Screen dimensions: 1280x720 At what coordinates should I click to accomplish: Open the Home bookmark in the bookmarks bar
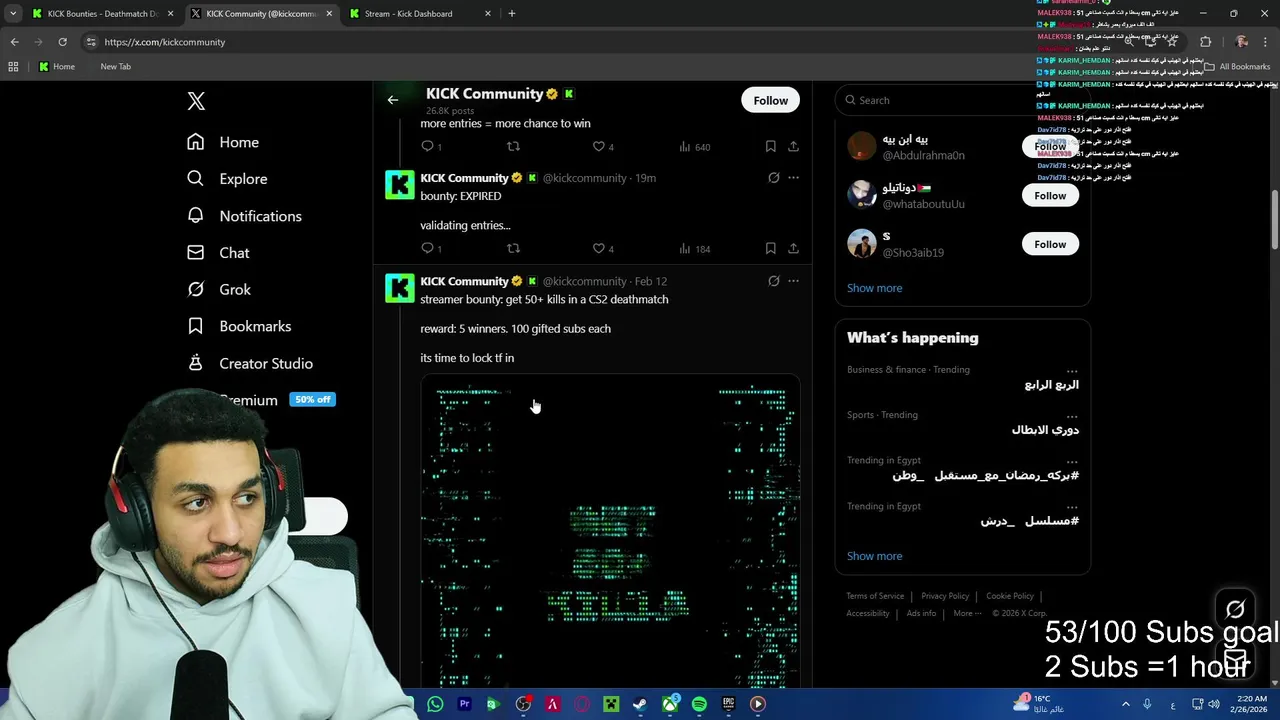[x=56, y=66]
